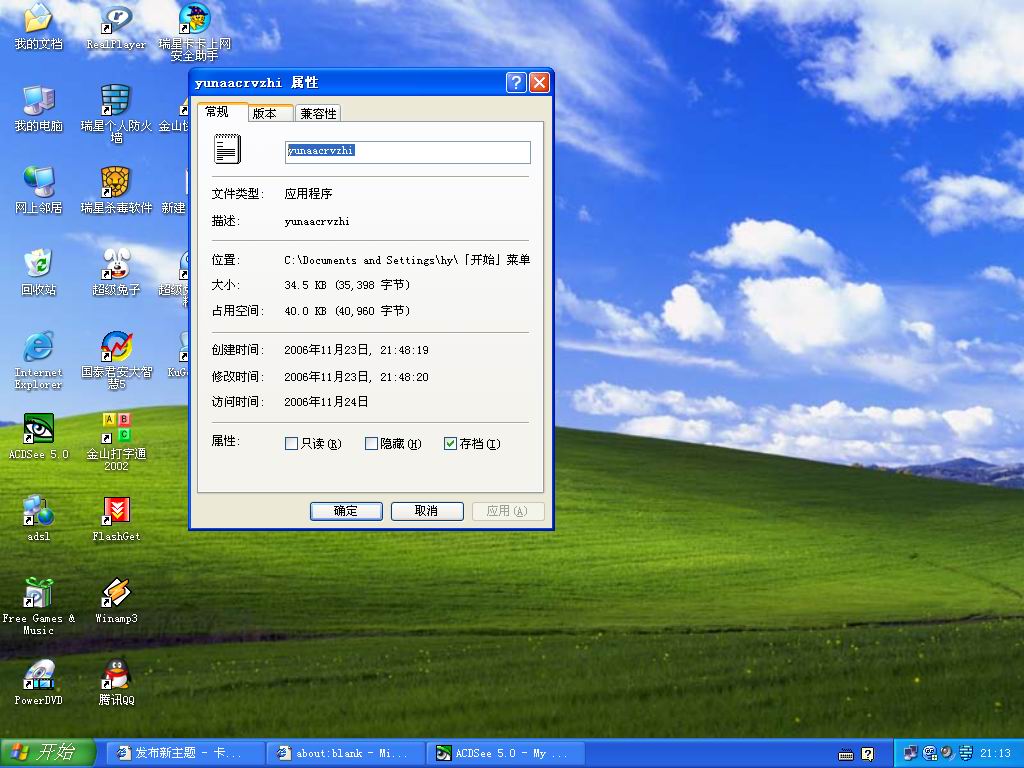Select the 我的电脑 desktop icon
Image resolution: width=1024 pixels, height=768 pixels.
pyautogui.click(x=38, y=101)
